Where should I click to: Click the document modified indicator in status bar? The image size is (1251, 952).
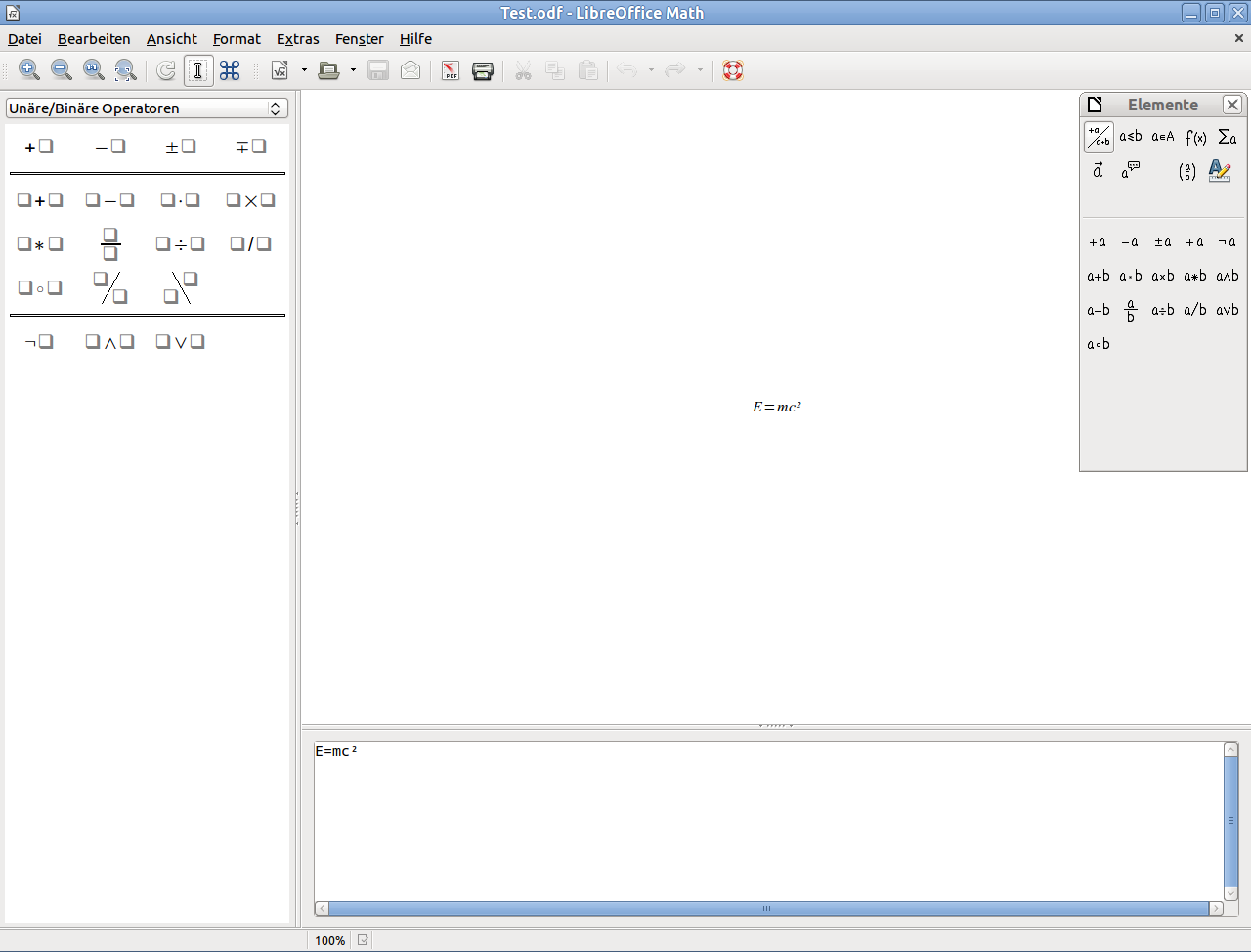[363, 940]
